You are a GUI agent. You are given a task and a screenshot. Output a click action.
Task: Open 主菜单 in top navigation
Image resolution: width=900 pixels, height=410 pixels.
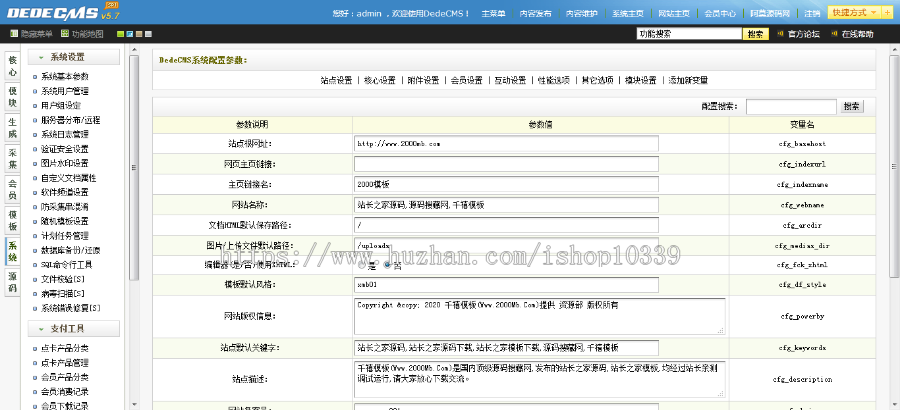pyautogui.click(x=494, y=13)
